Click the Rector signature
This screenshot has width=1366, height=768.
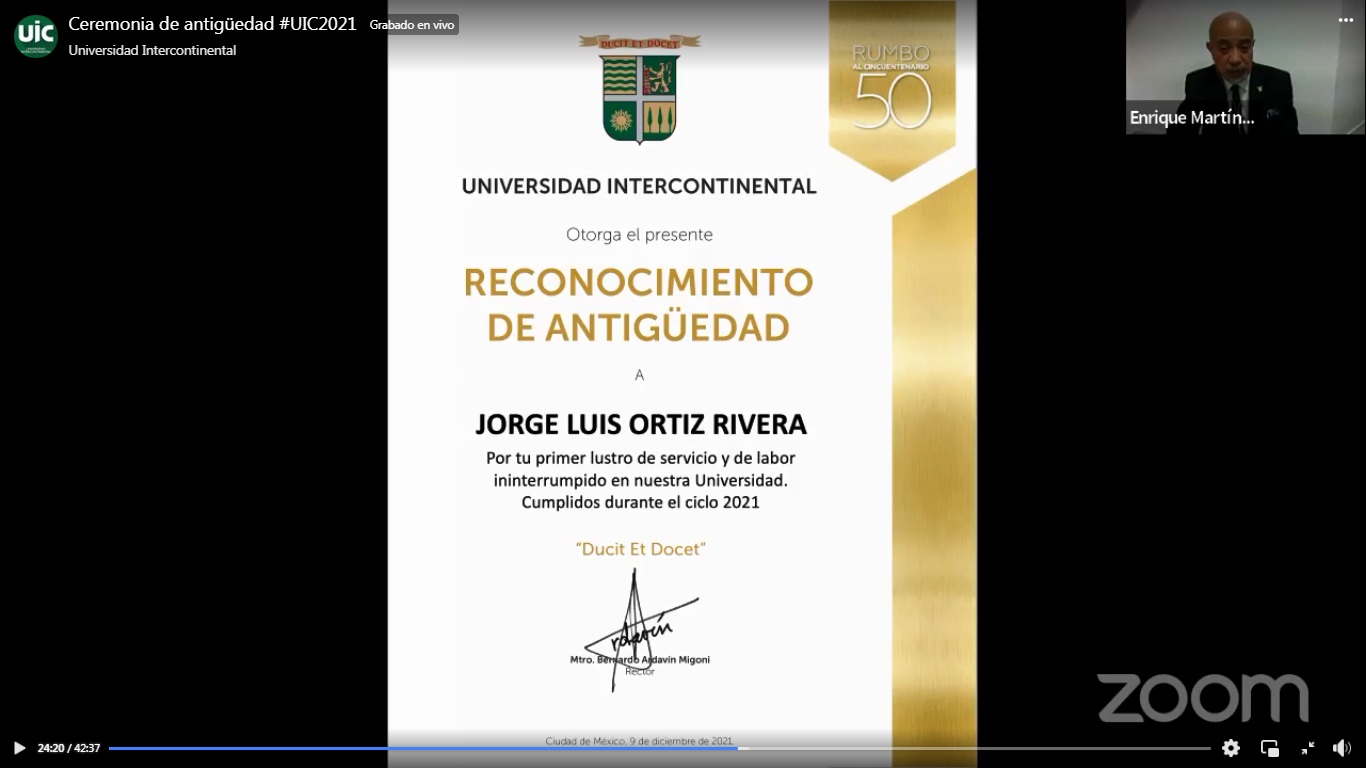pyautogui.click(x=640, y=630)
